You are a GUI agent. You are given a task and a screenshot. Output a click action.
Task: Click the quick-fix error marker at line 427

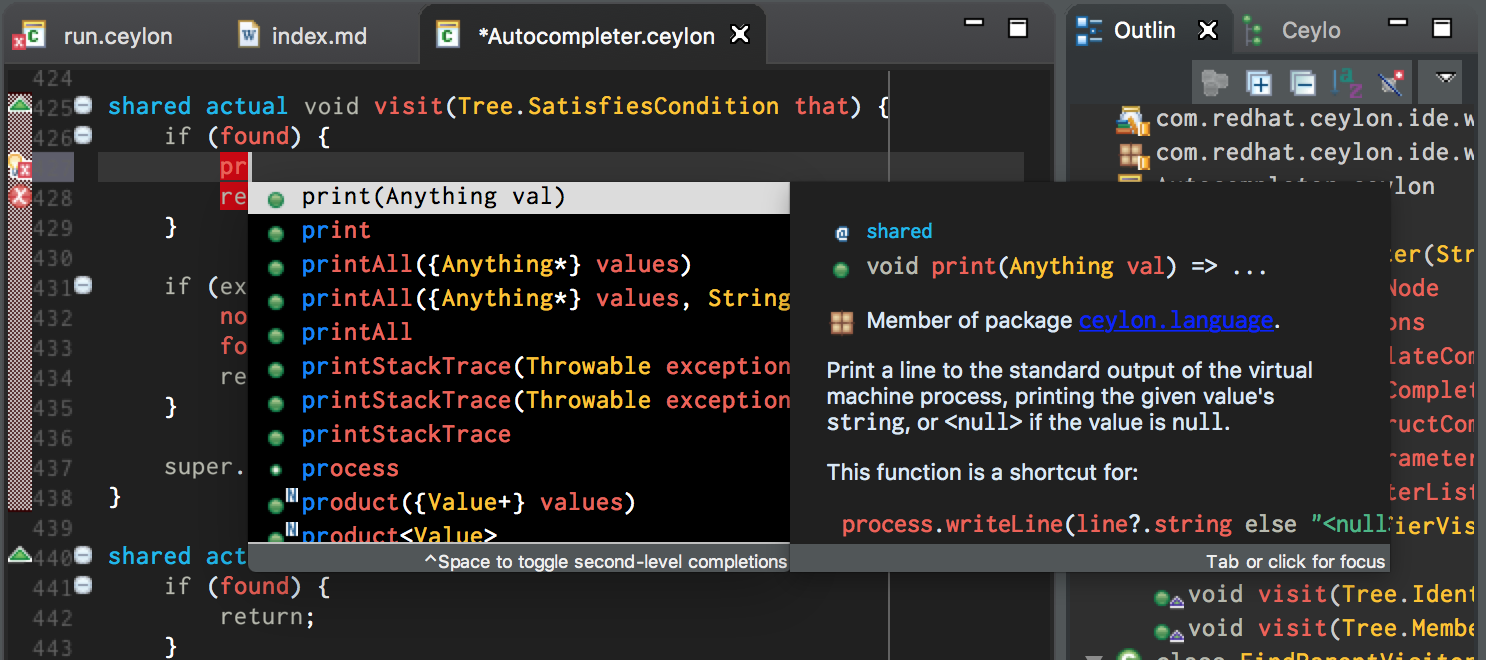[x=20, y=166]
